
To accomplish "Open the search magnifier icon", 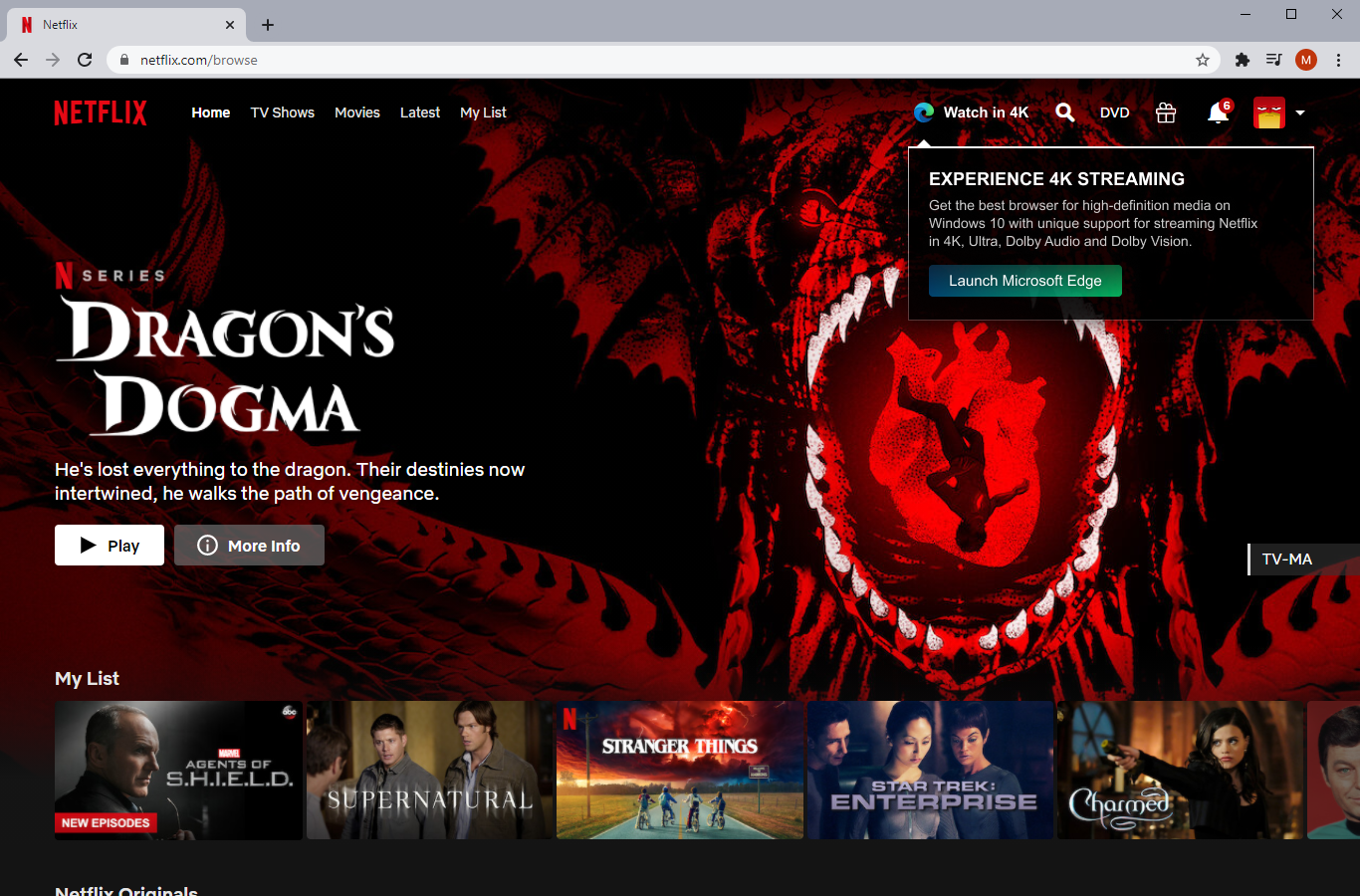I will 1064,112.
